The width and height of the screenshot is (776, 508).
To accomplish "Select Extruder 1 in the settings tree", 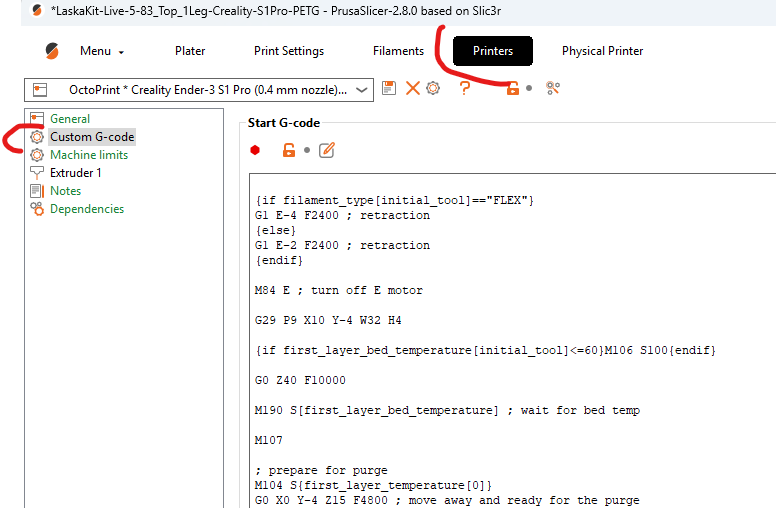I will [76, 173].
